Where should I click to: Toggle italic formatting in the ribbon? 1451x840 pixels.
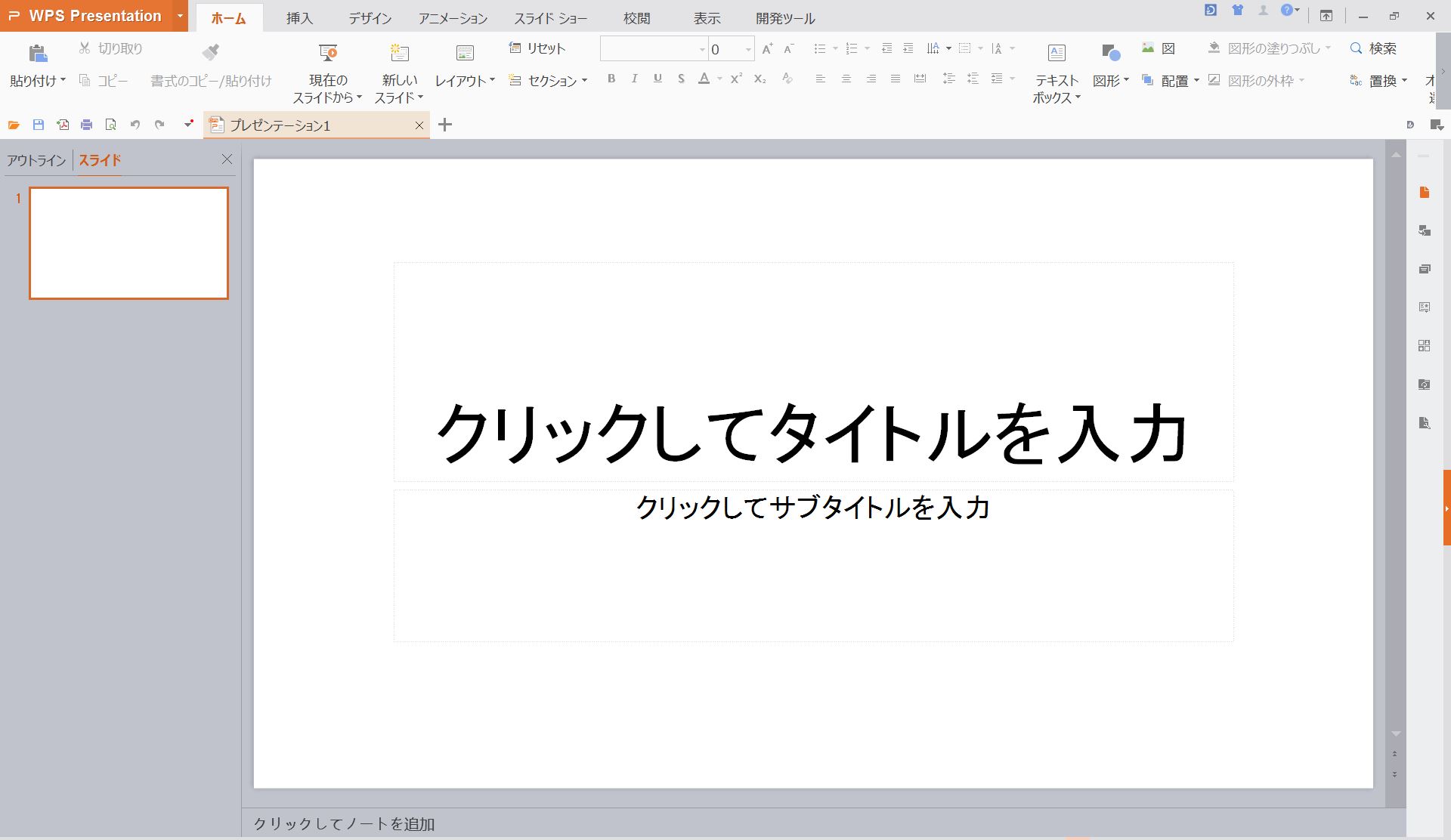click(x=635, y=78)
